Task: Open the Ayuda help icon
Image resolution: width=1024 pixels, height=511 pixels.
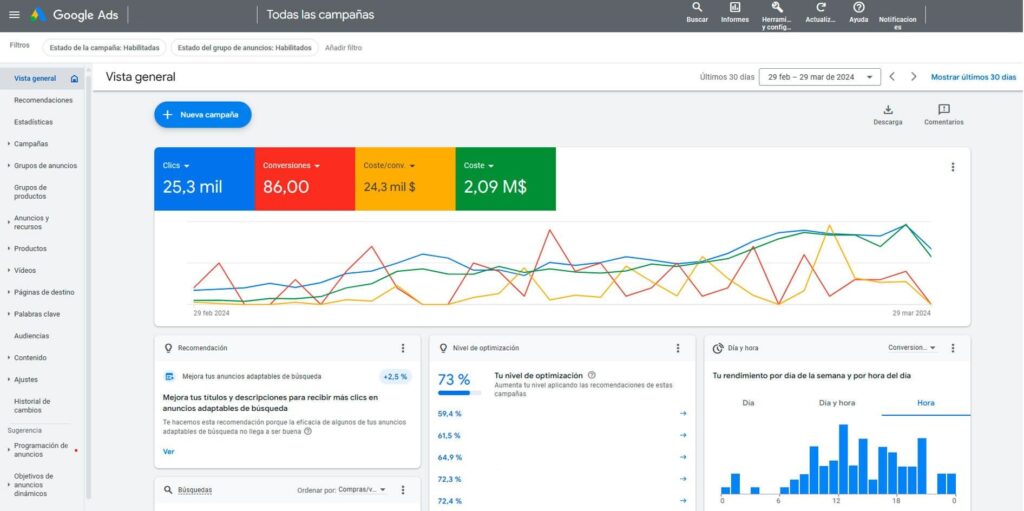Action: (858, 8)
